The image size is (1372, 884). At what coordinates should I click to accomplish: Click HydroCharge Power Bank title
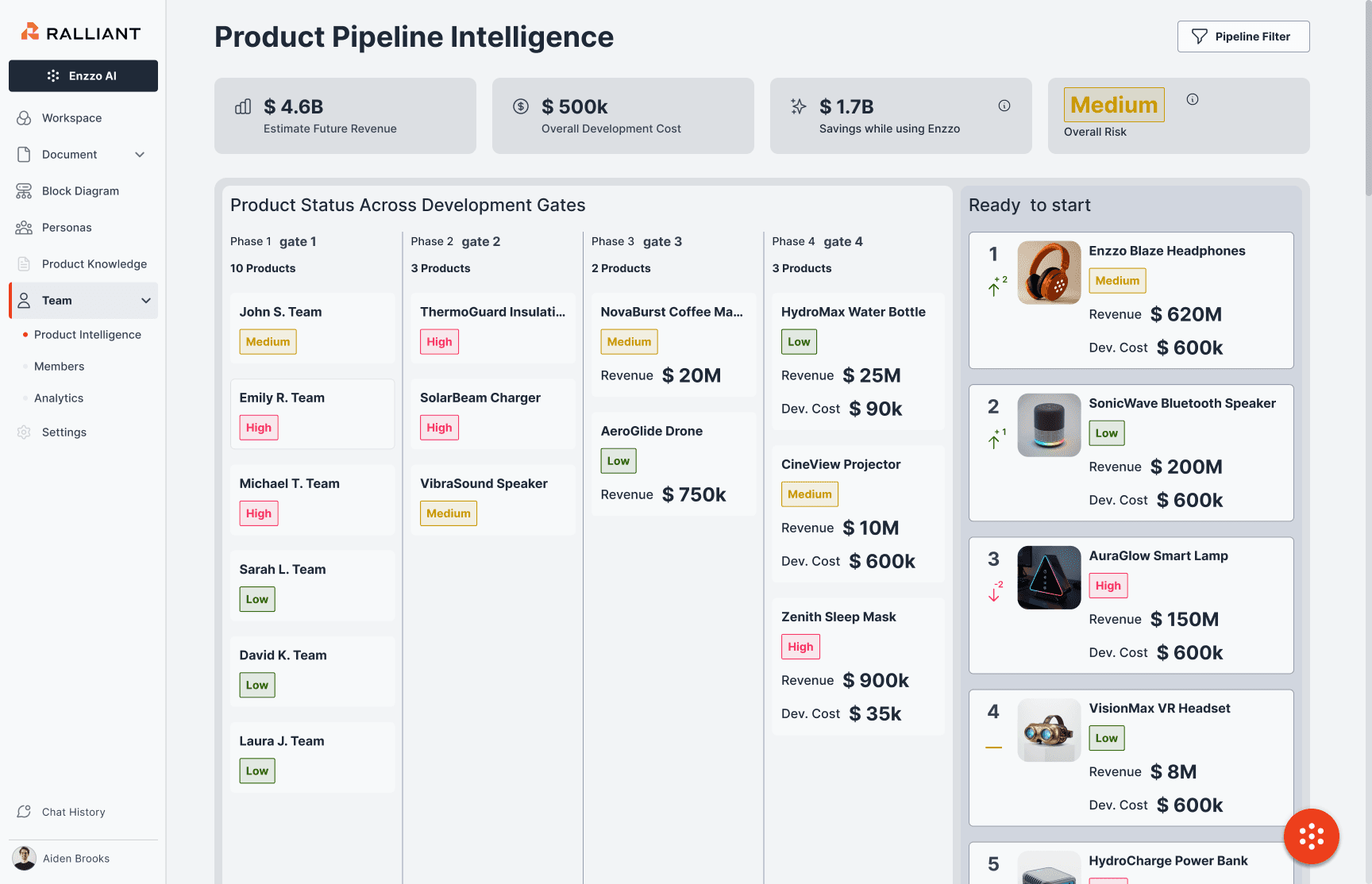tap(1168, 861)
